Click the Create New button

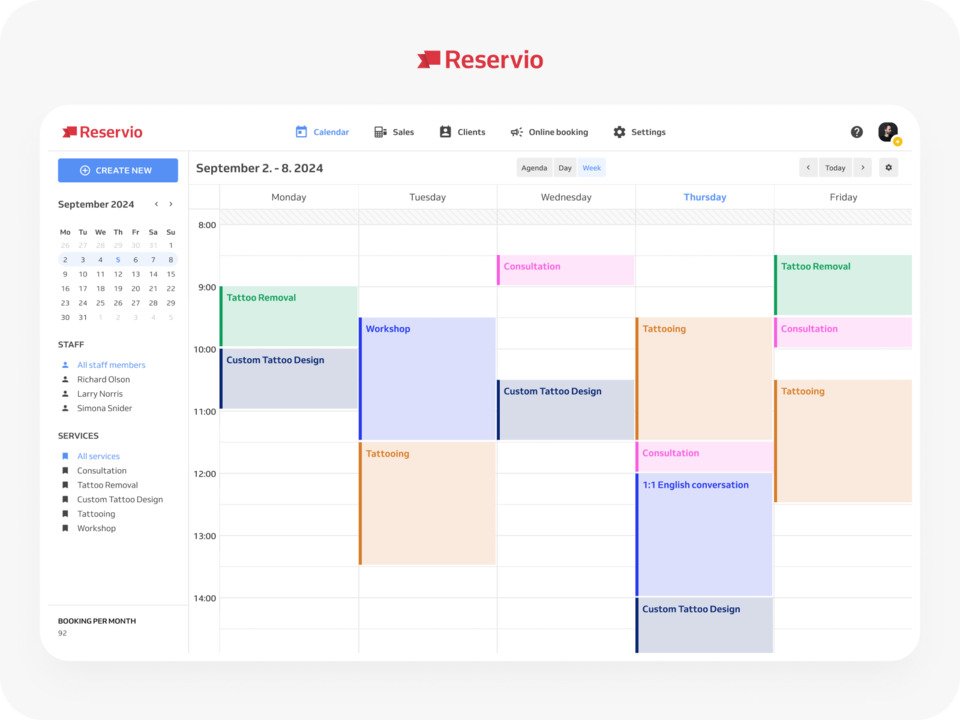[118, 170]
